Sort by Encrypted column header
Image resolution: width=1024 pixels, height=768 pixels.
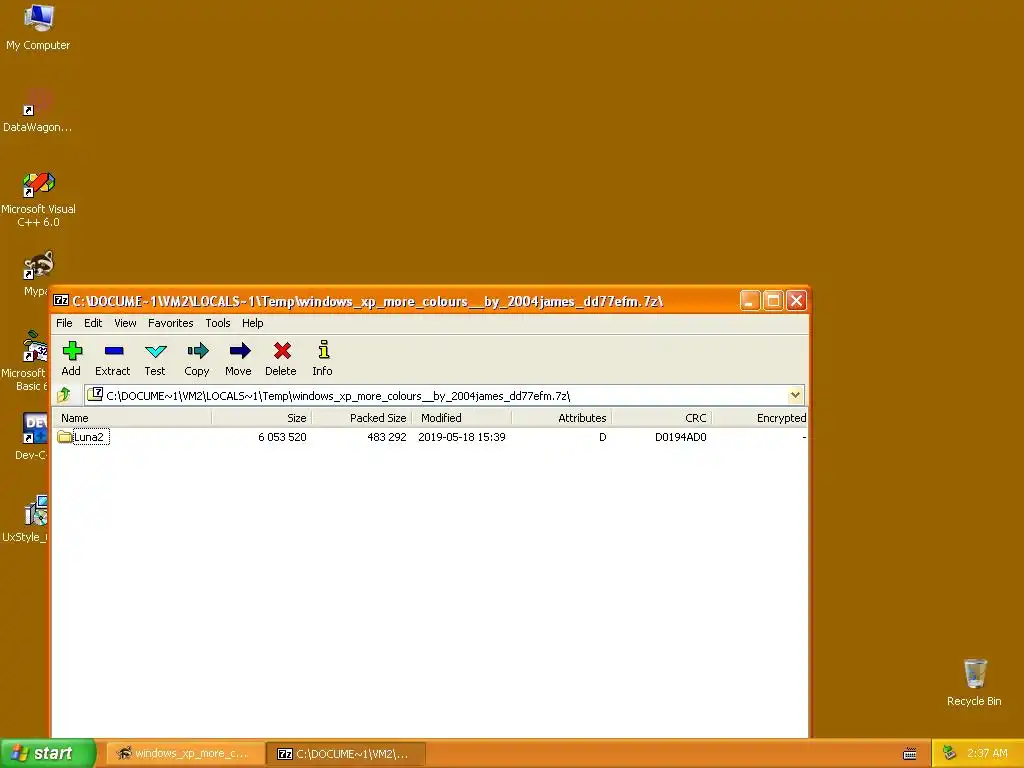(x=760, y=418)
